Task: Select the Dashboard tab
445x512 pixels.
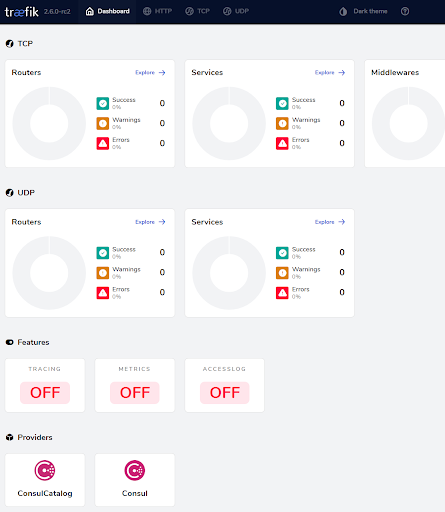Action: pos(107,11)
